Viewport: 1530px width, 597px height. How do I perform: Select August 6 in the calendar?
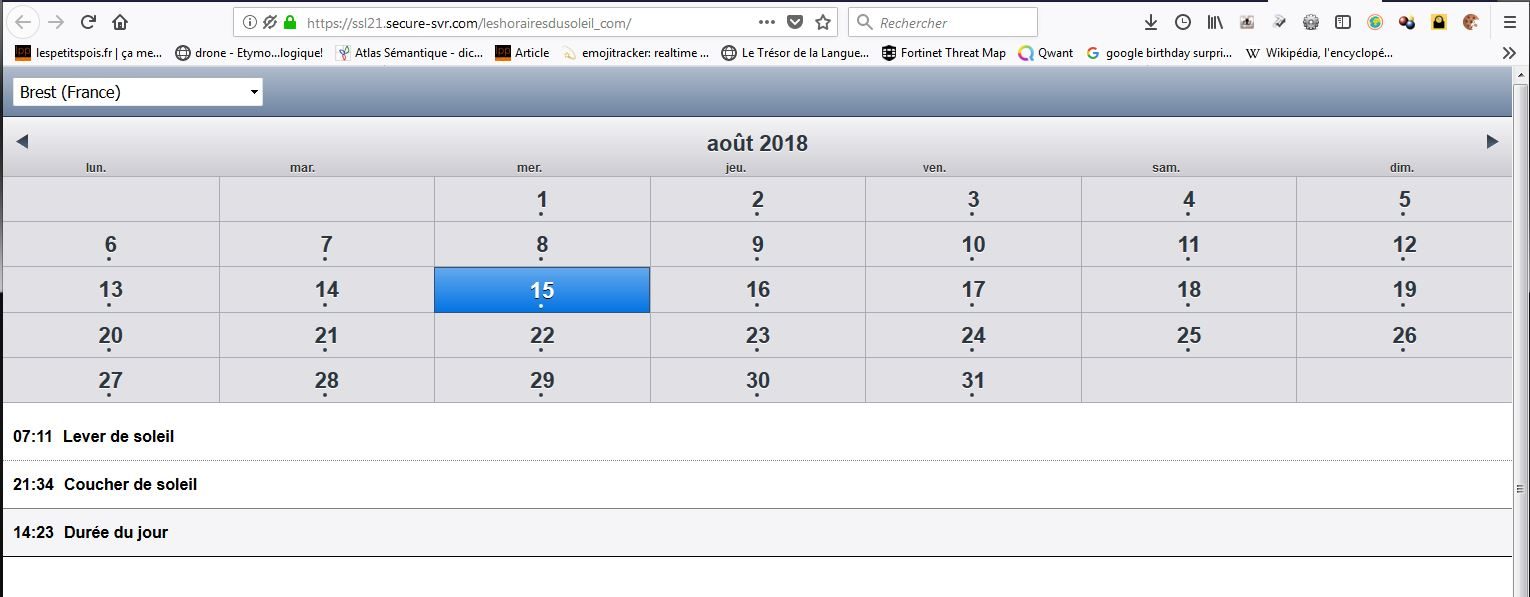(110, 244)
